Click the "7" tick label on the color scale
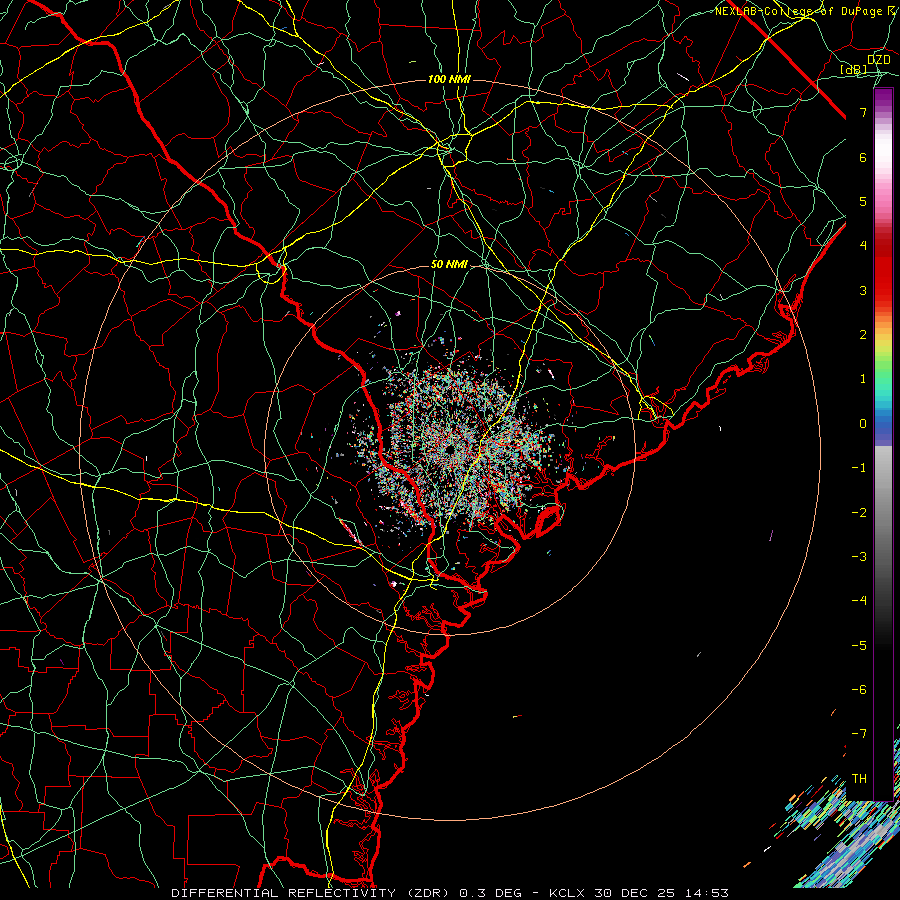The image size is (900, 900). [863, 112]
